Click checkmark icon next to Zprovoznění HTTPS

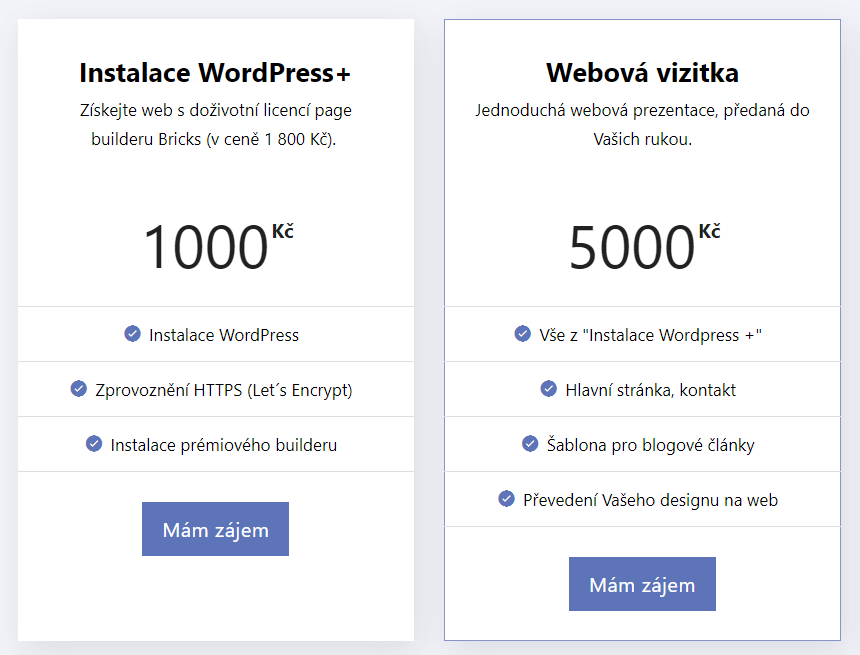[78, 389]
